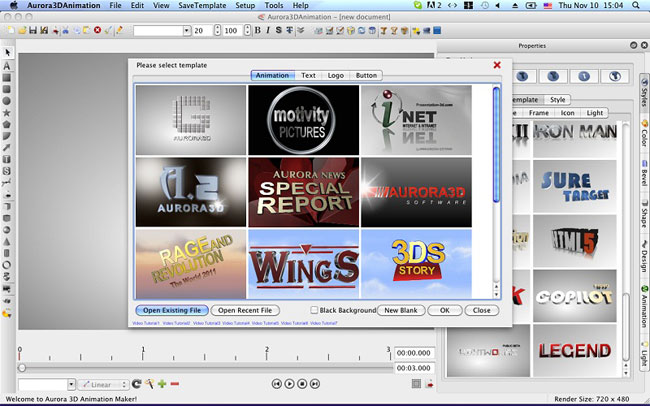This screenshot has width=650, height=406.
Task: Choose the Special Report template thumbnail
Action: [303, 192]
